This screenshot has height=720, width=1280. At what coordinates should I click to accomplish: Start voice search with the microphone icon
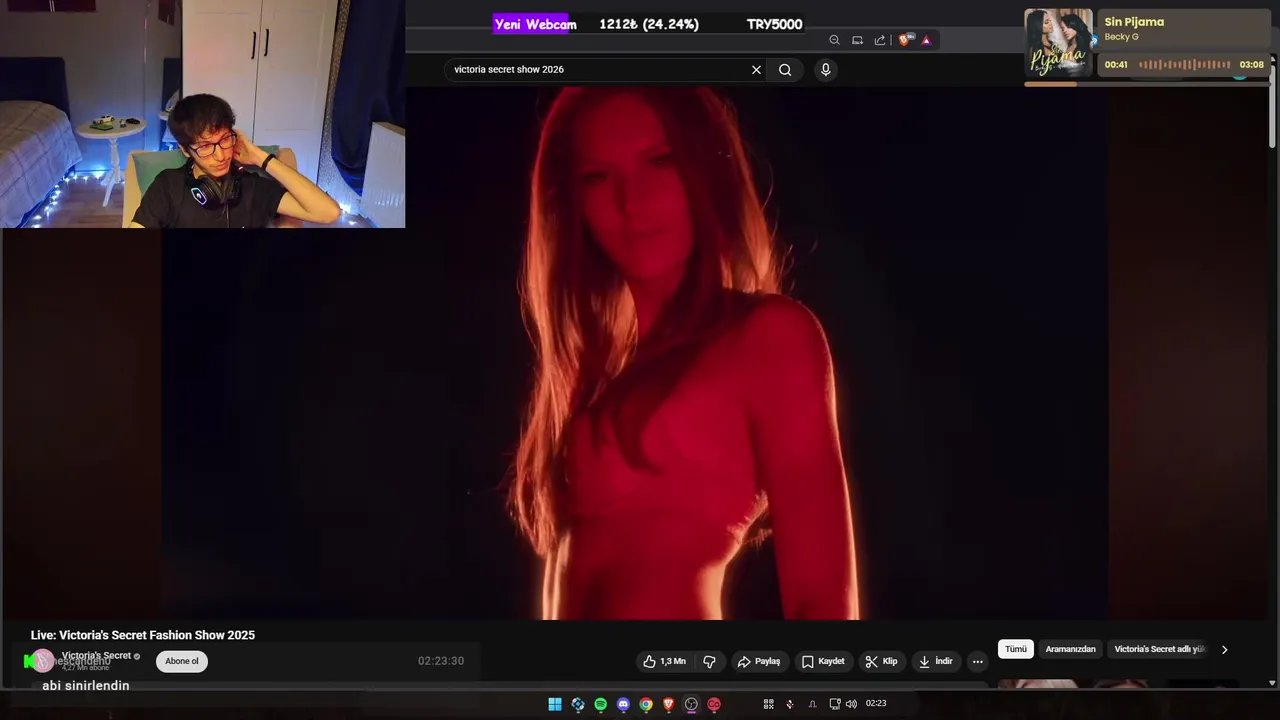click(825, 69)
